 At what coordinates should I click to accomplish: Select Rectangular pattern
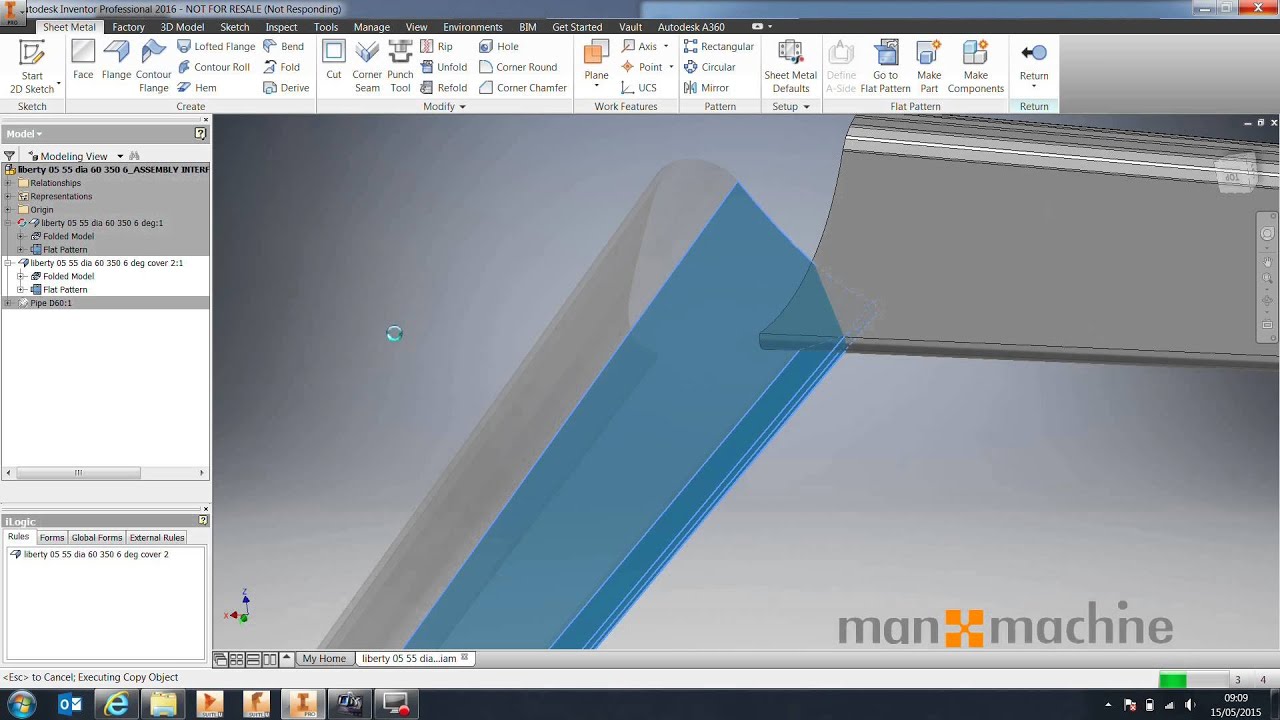click(719, 46)
